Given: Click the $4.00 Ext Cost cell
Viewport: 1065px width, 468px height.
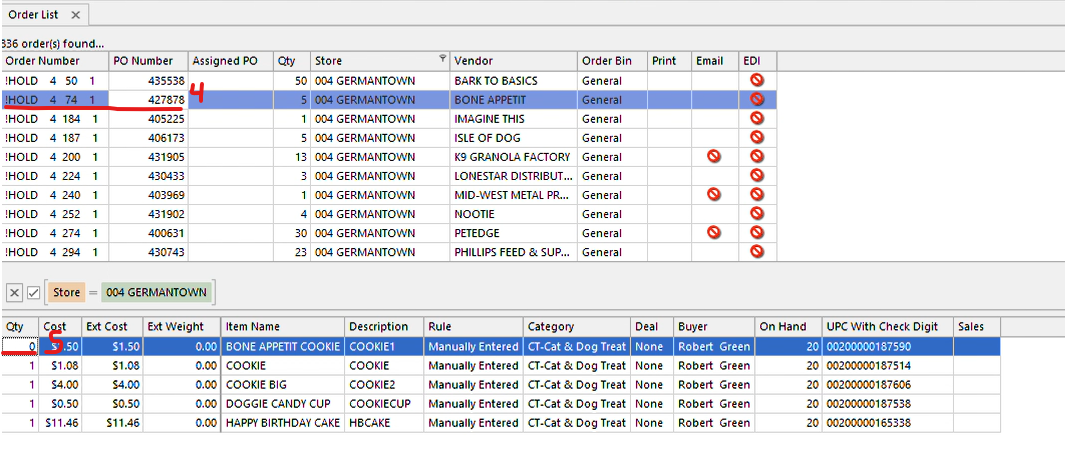Looking at the screenshot, I should pos(112,384).
